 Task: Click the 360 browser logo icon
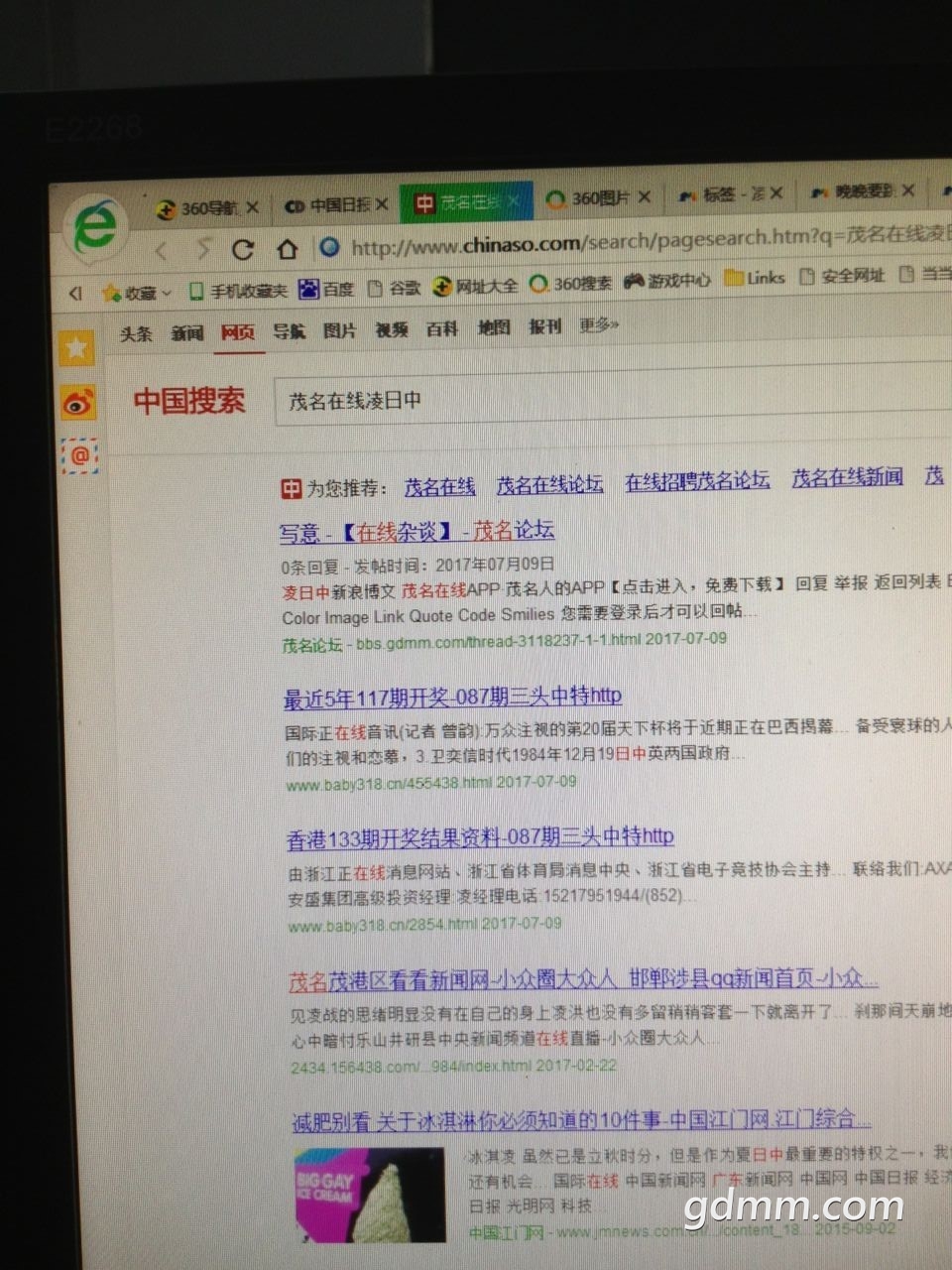point(96,227)
